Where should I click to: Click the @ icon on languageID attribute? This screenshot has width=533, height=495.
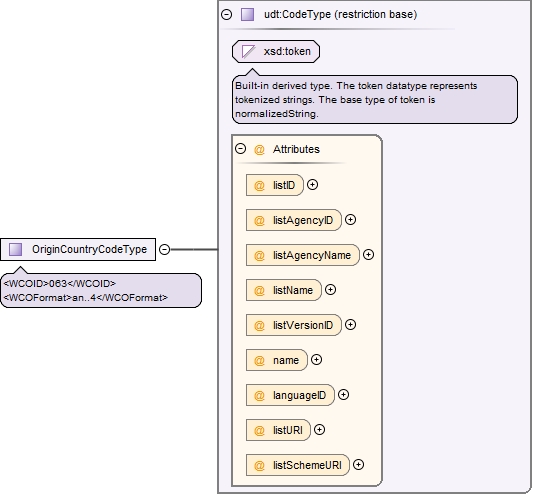(x=259, y=396)
